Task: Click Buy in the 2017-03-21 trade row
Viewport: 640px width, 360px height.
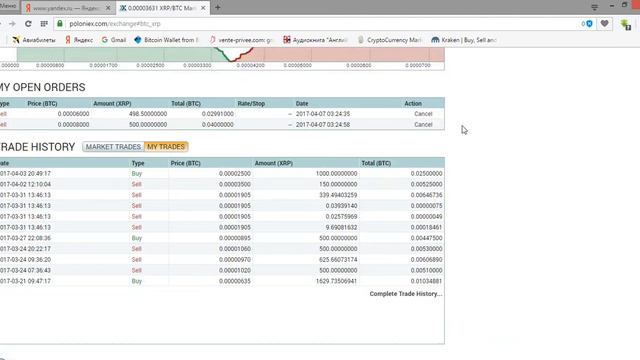Action: click(137, 281)
